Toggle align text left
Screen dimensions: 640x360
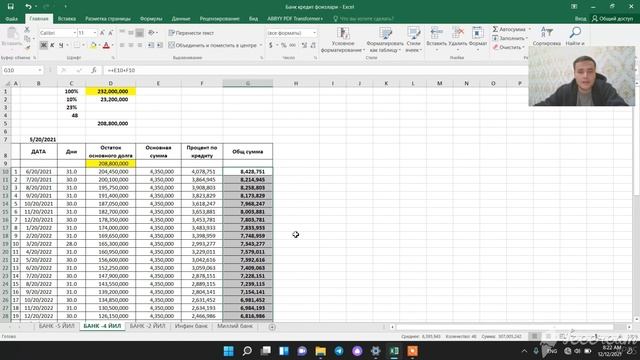pos(122,45)
